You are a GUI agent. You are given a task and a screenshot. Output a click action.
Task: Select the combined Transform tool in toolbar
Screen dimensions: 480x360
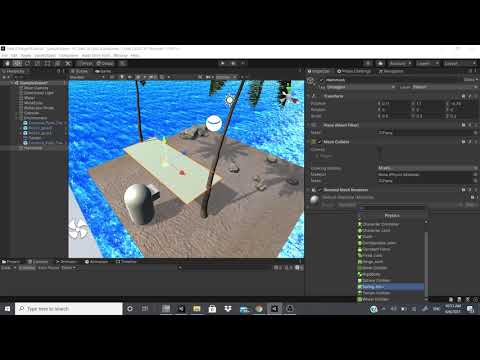[x=57, y=63]
